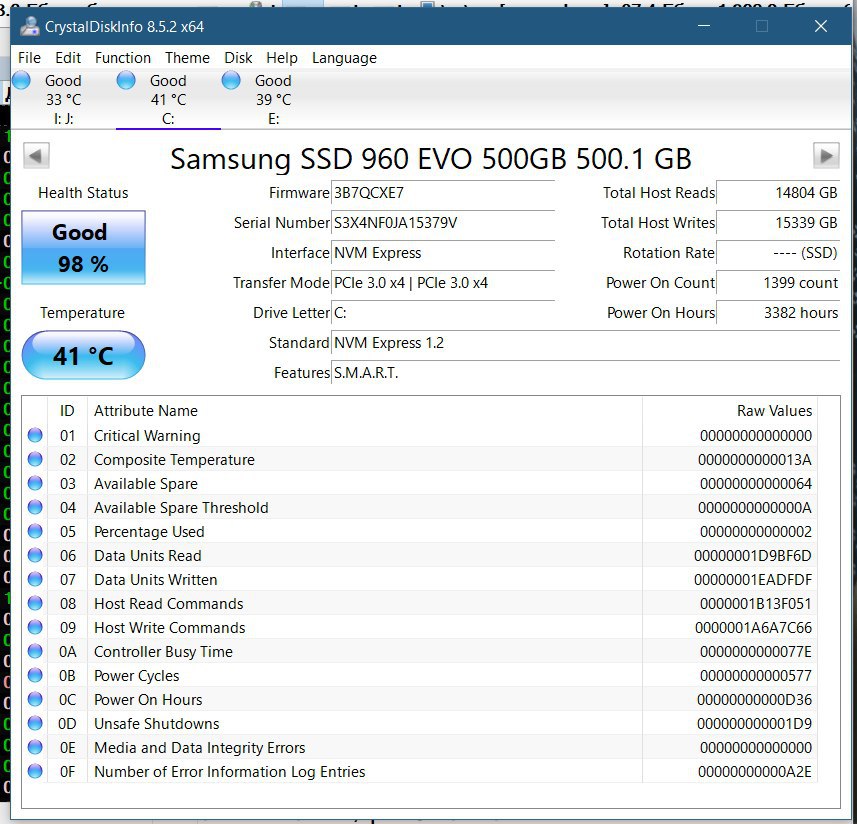857x824 pixels.
Task: Click the Raw Values column header
Action: [730, 411]
